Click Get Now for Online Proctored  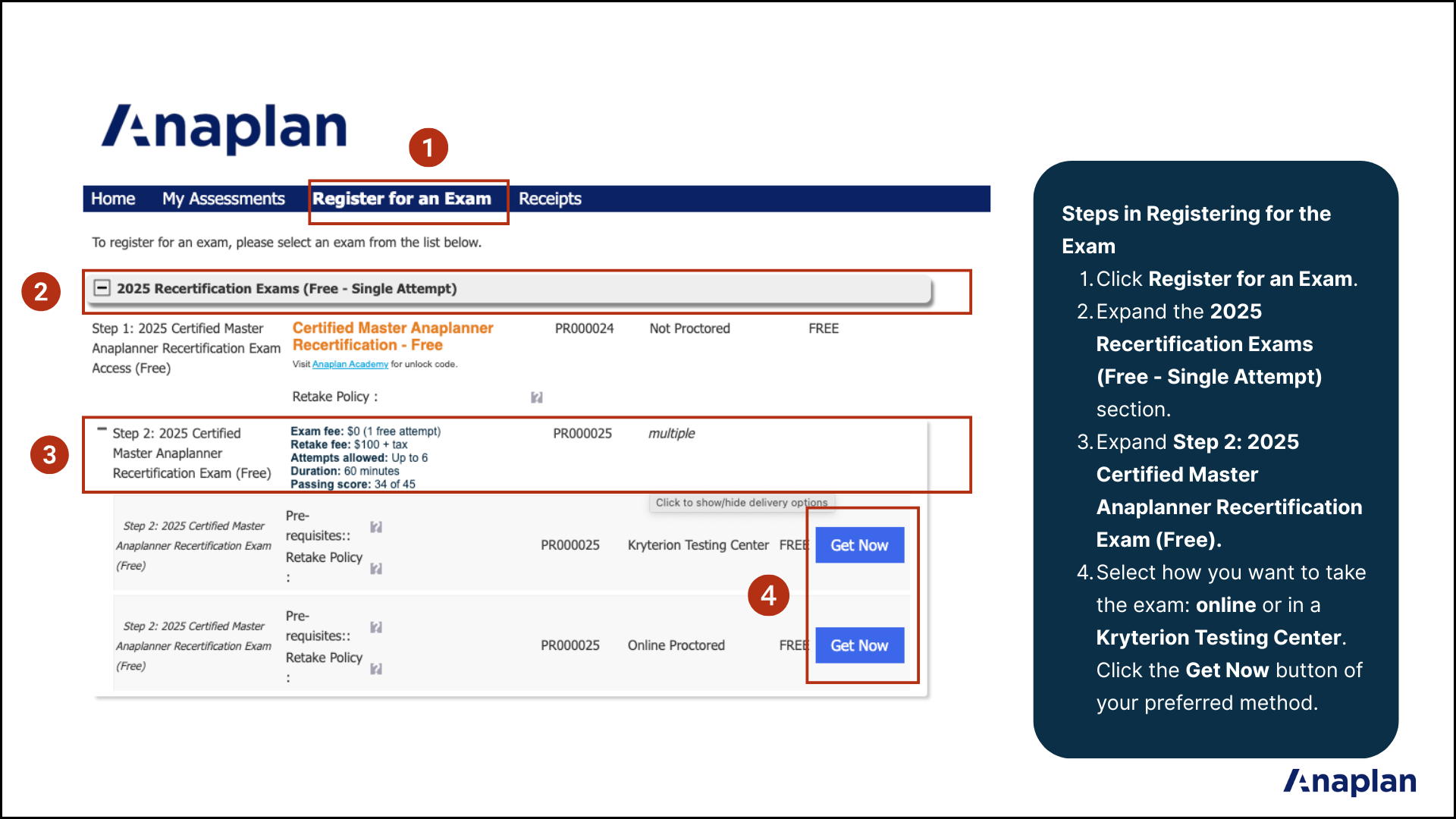(859, 645)
